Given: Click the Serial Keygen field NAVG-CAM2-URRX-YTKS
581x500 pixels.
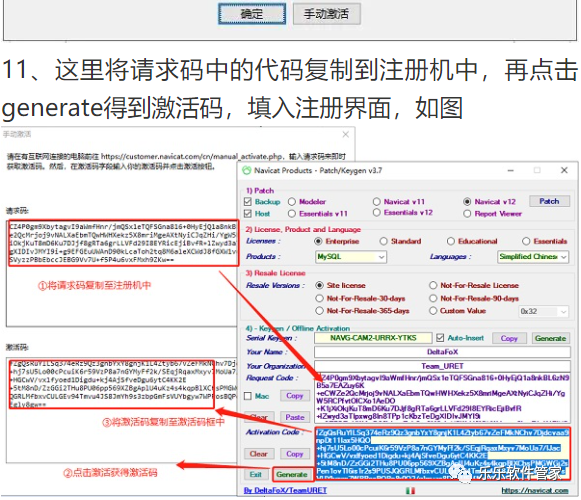Looking at the screenshot, I should point(373,338).
